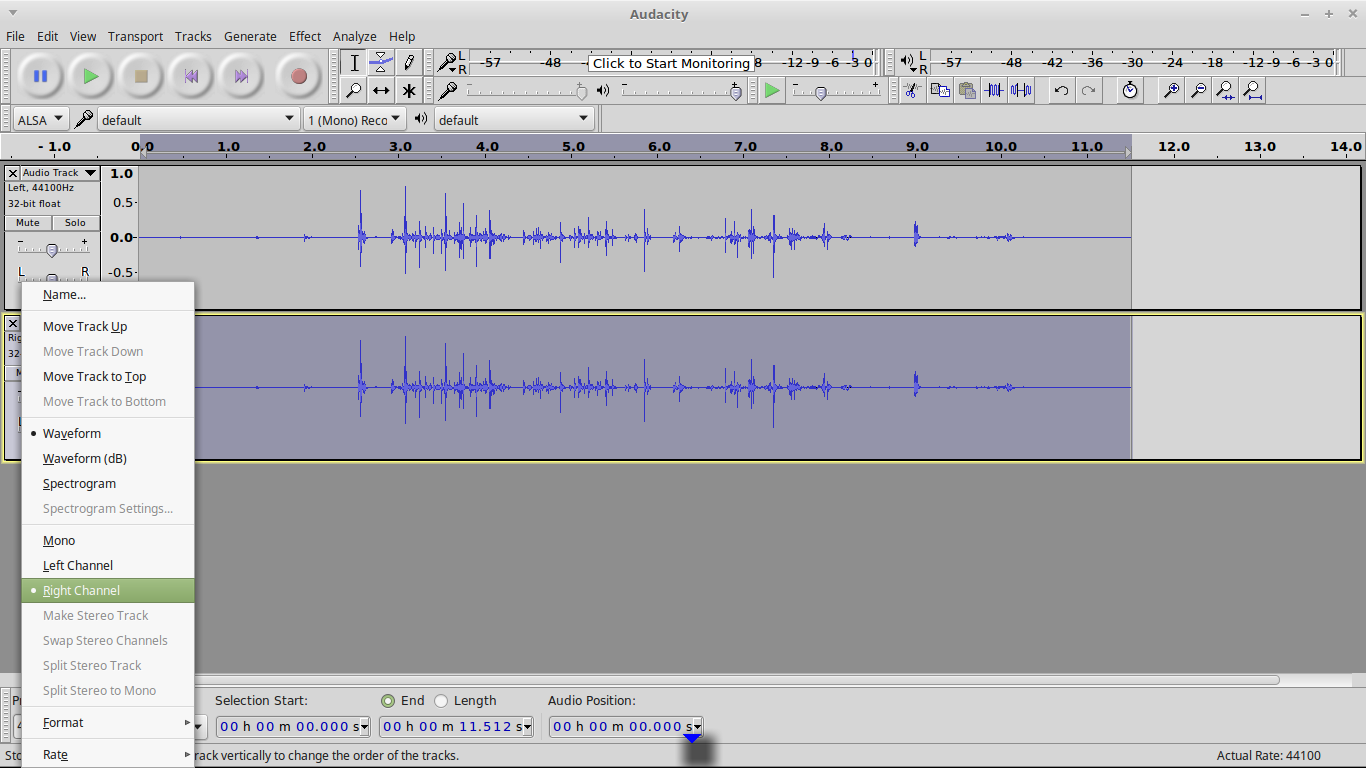
Task: Select the pencil Draw tool
Action: point(408,63)
